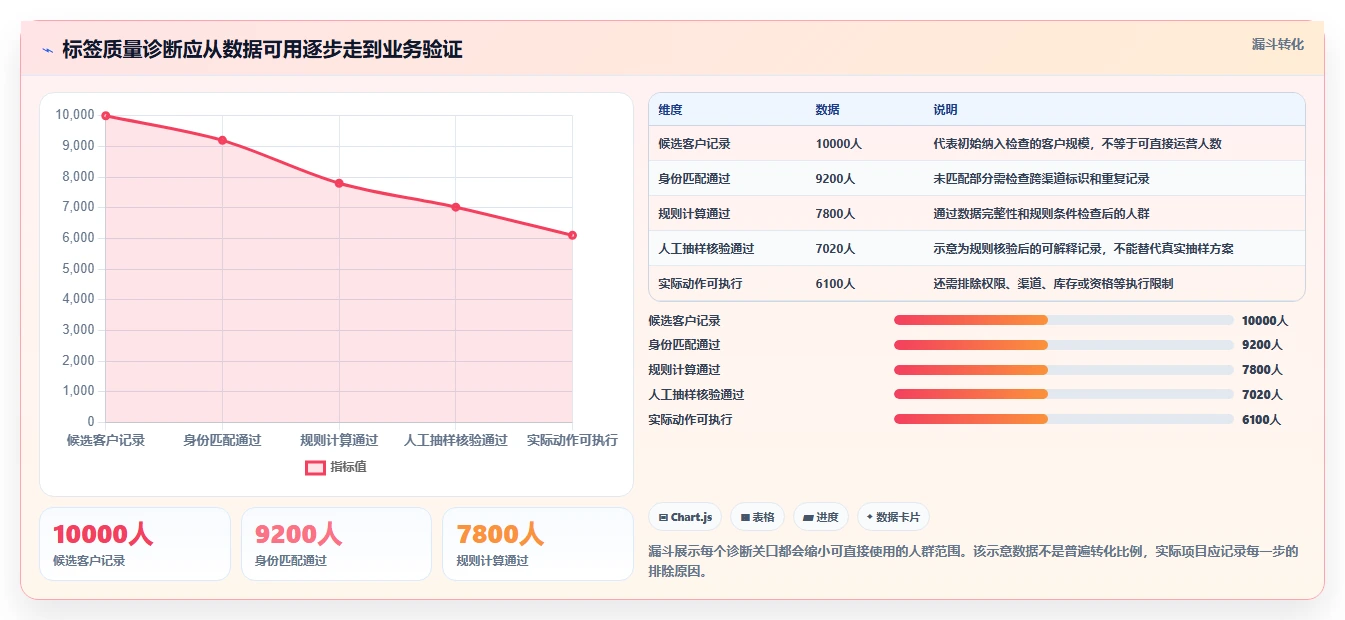Click the y-axis value 10,000
This screenshot has height=620, width=1345.
pos(75,115)
